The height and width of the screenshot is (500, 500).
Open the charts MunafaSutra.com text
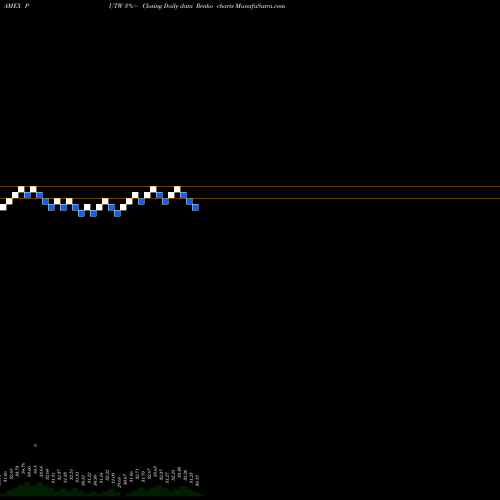tap(251, 6)
